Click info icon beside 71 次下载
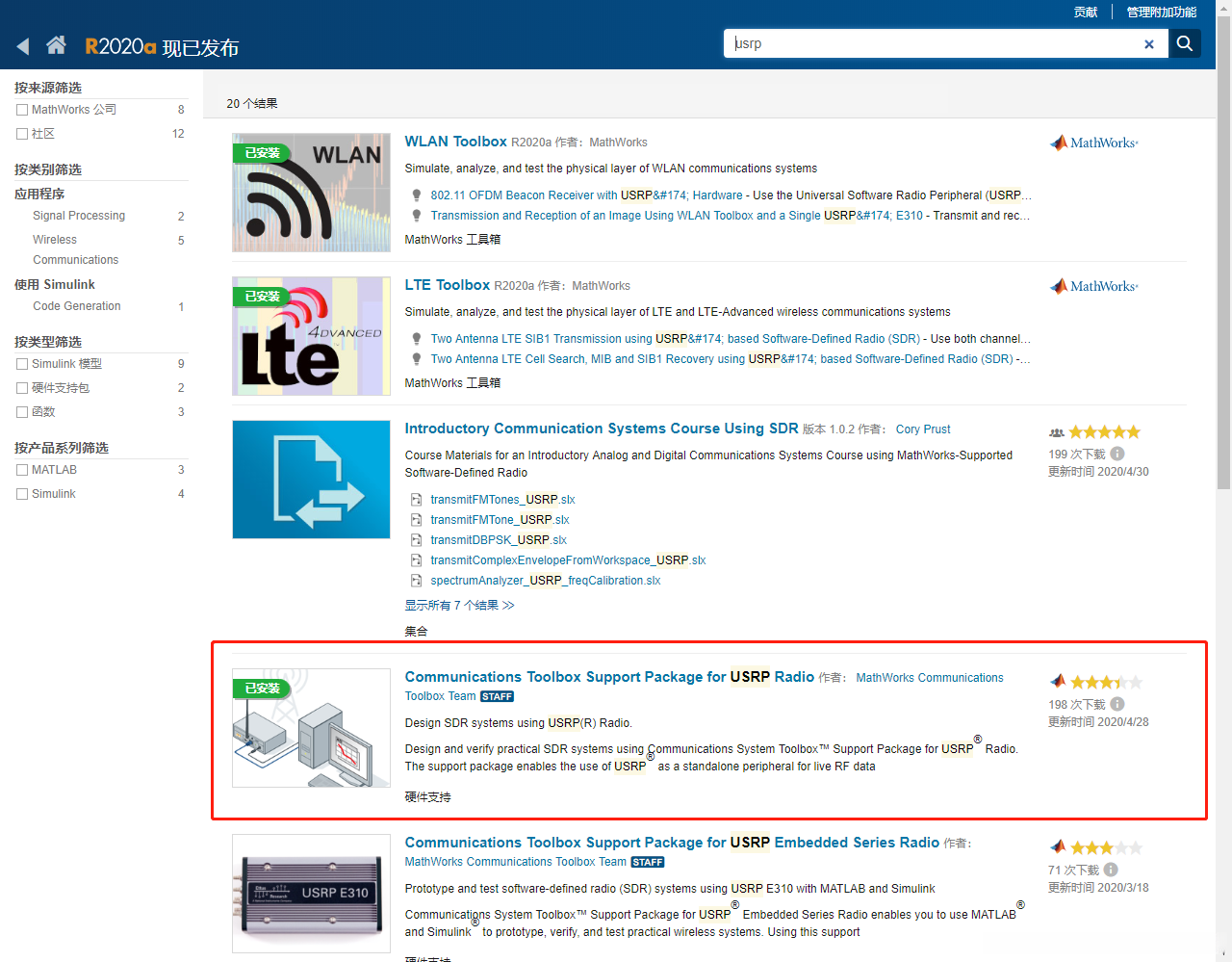 [1111, 870]
